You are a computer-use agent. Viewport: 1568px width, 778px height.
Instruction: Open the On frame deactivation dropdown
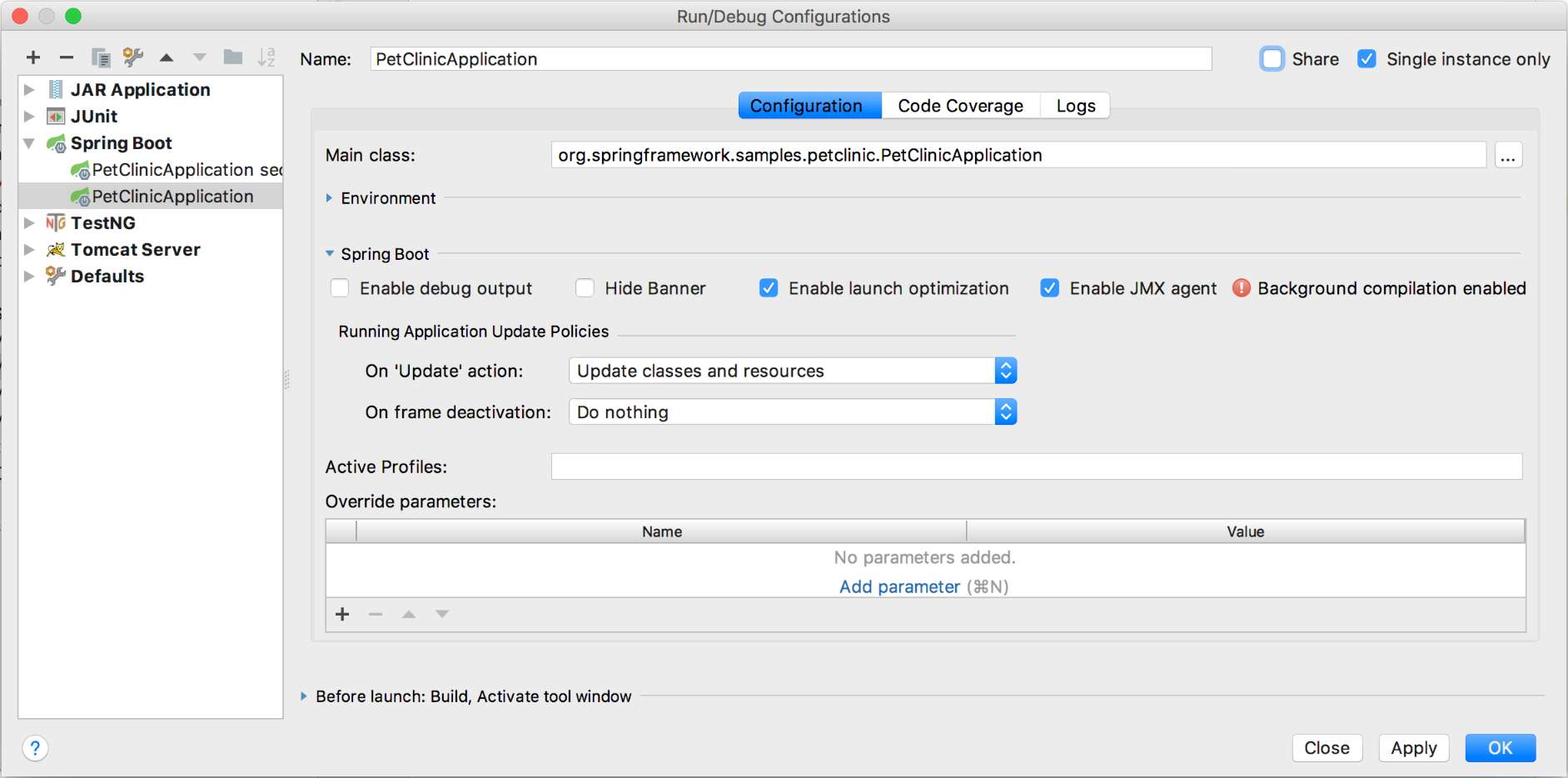[x=1006, y=411]
